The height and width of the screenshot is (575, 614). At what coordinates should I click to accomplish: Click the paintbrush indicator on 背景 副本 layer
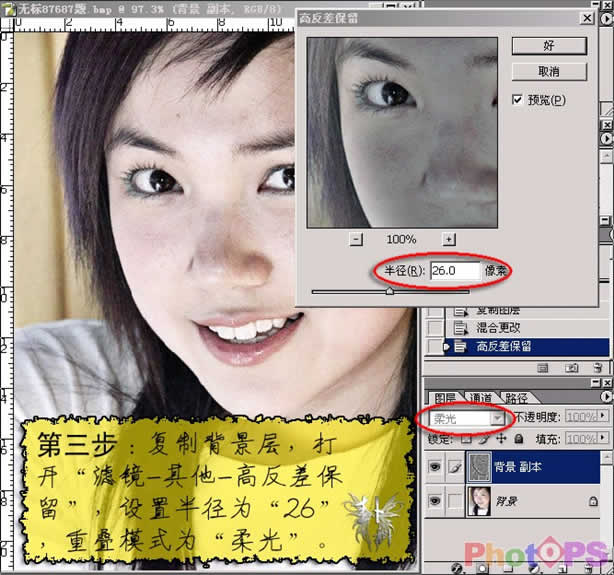(455, 467)
